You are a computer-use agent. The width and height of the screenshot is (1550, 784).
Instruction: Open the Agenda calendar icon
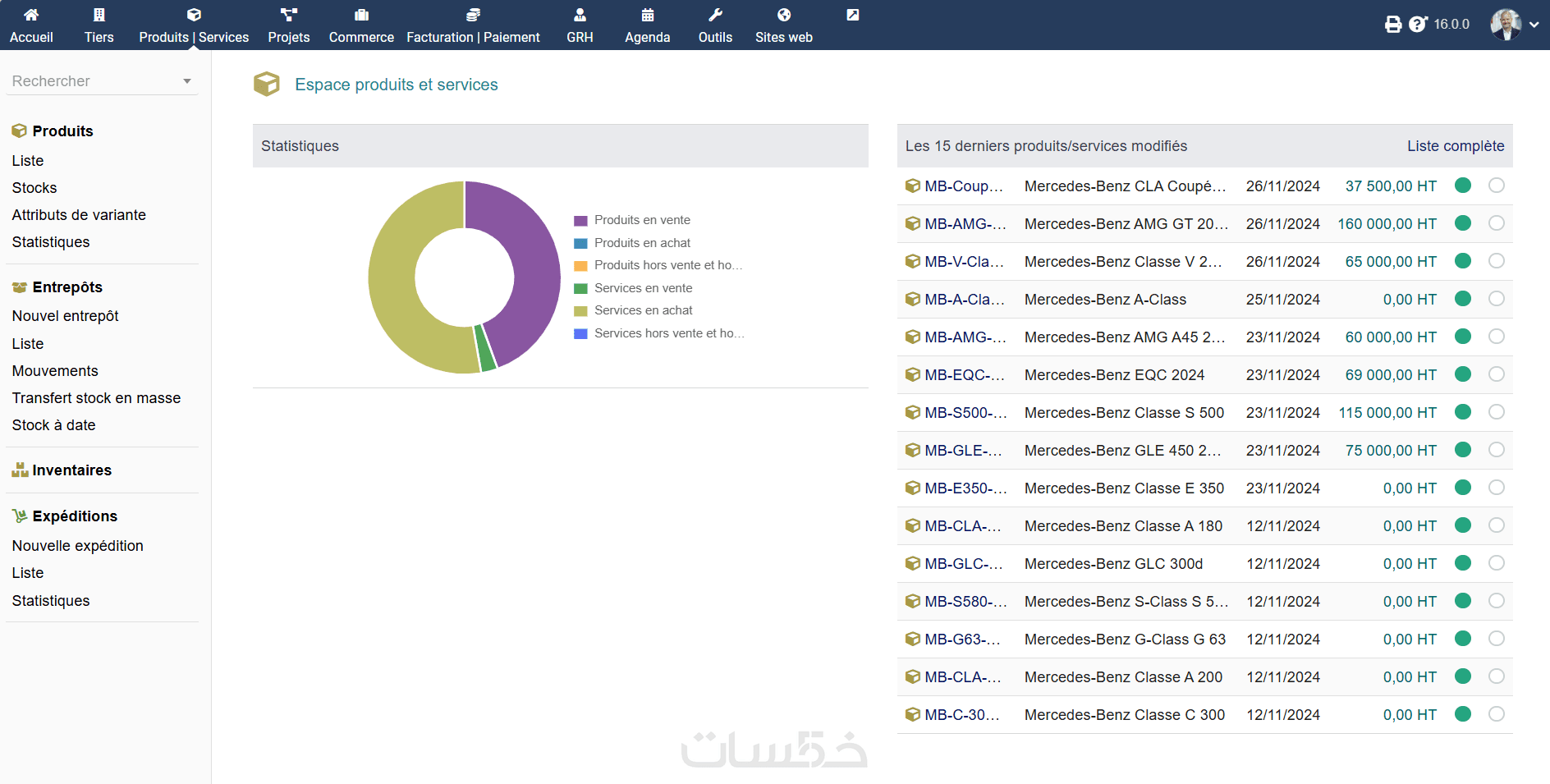pyautogui.click(x=648, y=15)
